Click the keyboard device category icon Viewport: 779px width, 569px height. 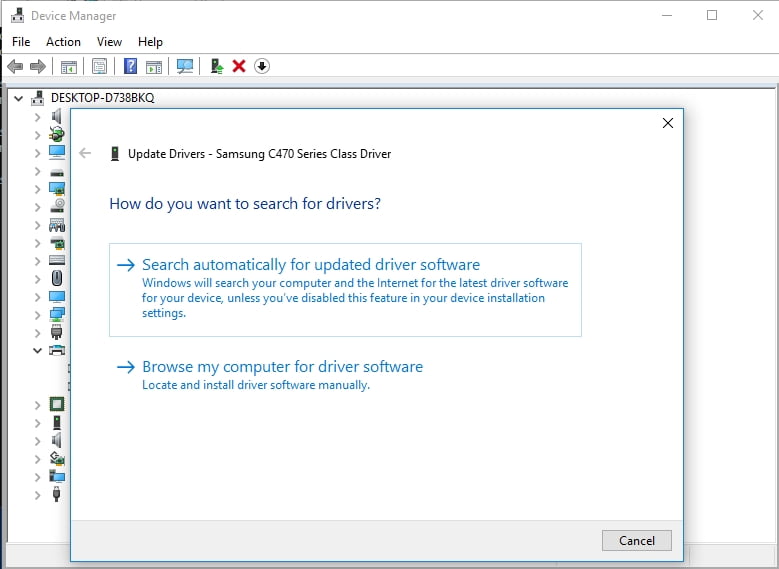(57, 260)
